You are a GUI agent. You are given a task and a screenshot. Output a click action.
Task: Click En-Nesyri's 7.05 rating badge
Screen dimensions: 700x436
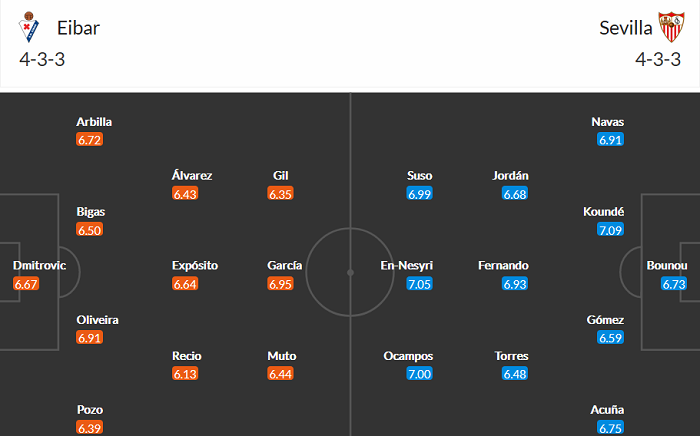(x=419, y=284)
